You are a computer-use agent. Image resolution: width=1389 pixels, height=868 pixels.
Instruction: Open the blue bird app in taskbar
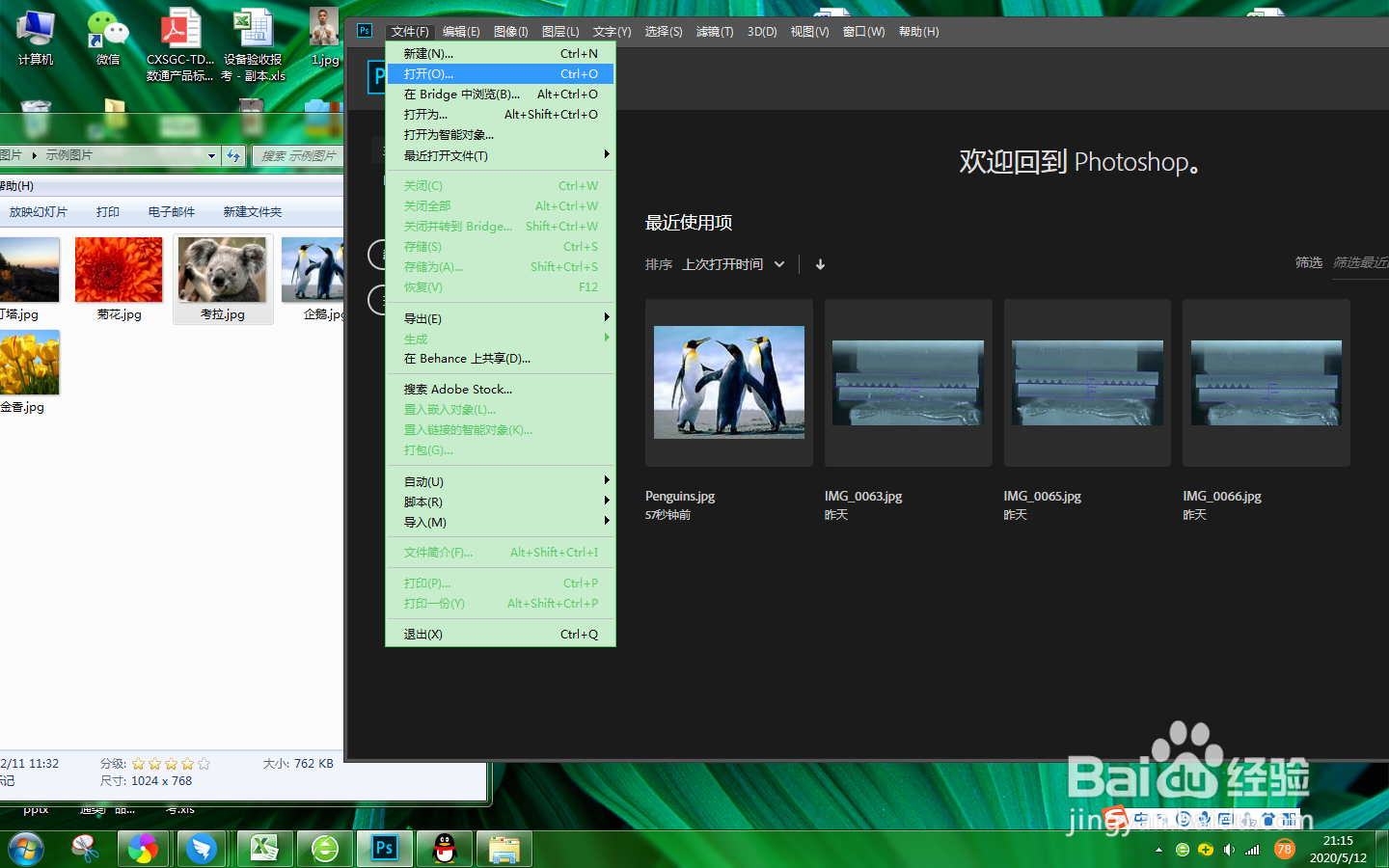202,849
